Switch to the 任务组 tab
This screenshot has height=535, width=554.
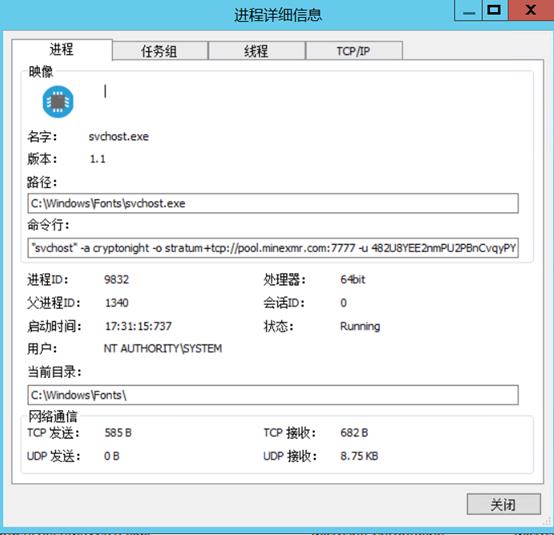(160, 51)
